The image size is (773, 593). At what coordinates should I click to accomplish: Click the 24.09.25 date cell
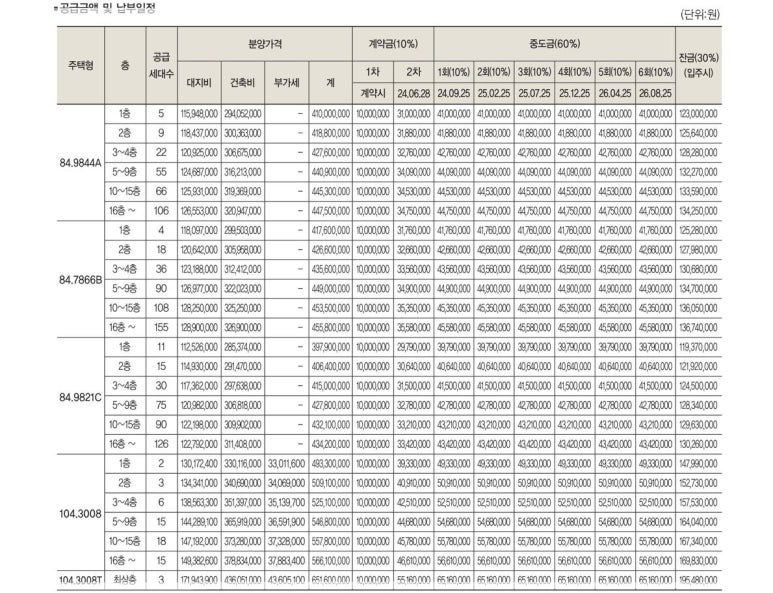point(454,93)
